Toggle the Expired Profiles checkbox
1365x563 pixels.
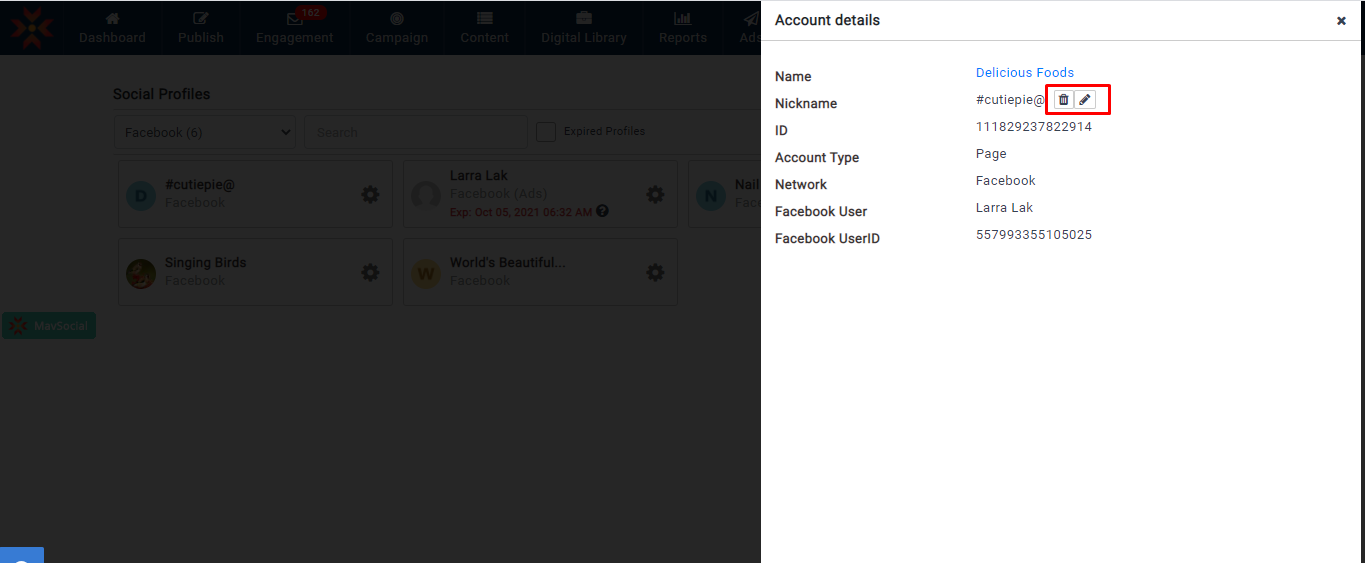tap(546, 132)
